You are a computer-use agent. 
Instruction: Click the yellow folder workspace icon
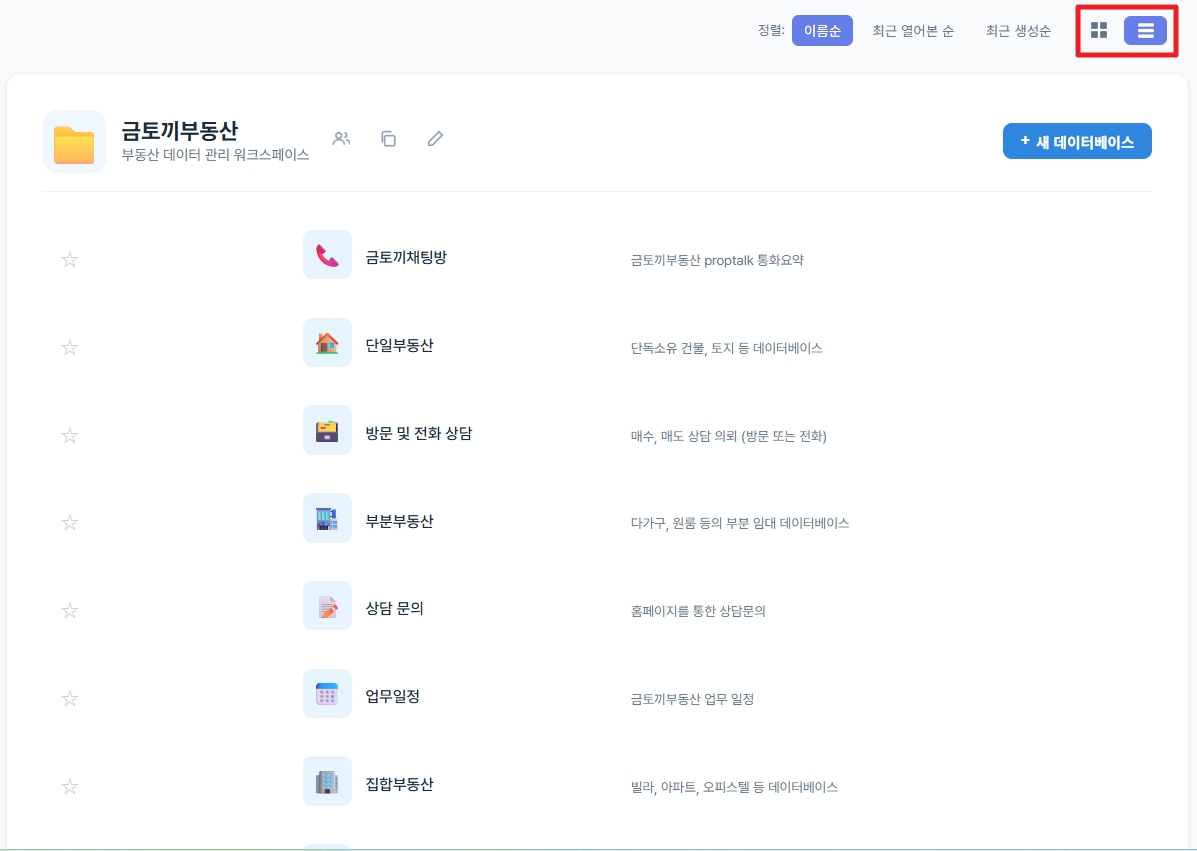(x=74, y=142)
